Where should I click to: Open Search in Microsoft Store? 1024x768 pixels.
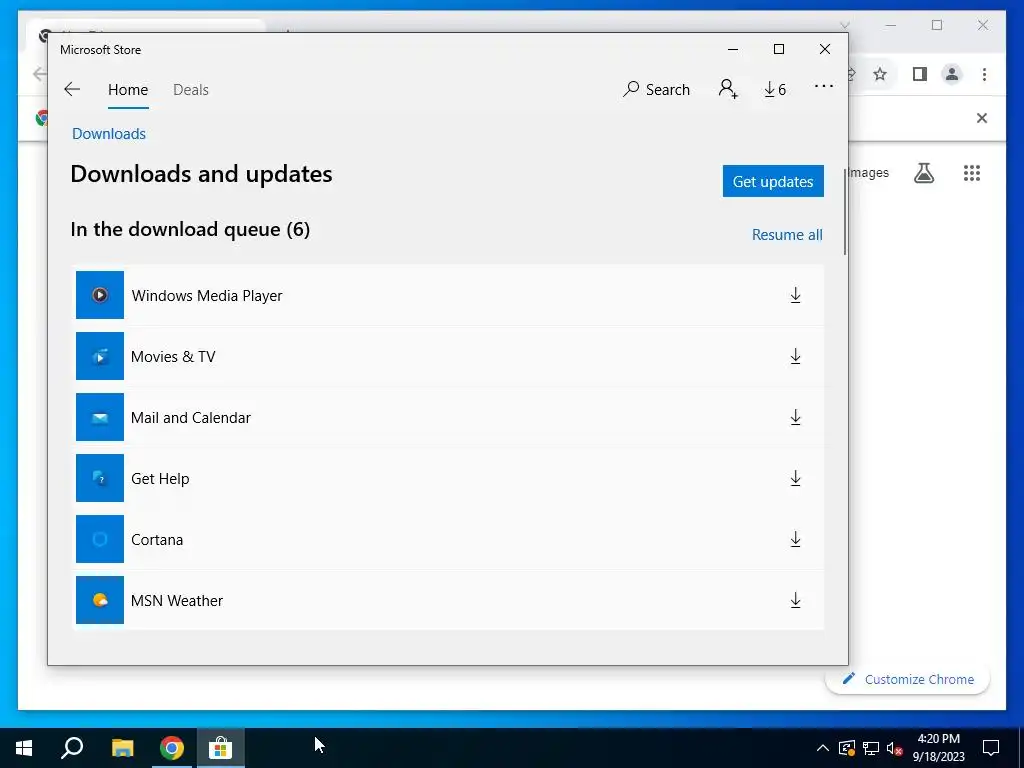point(656,89)
